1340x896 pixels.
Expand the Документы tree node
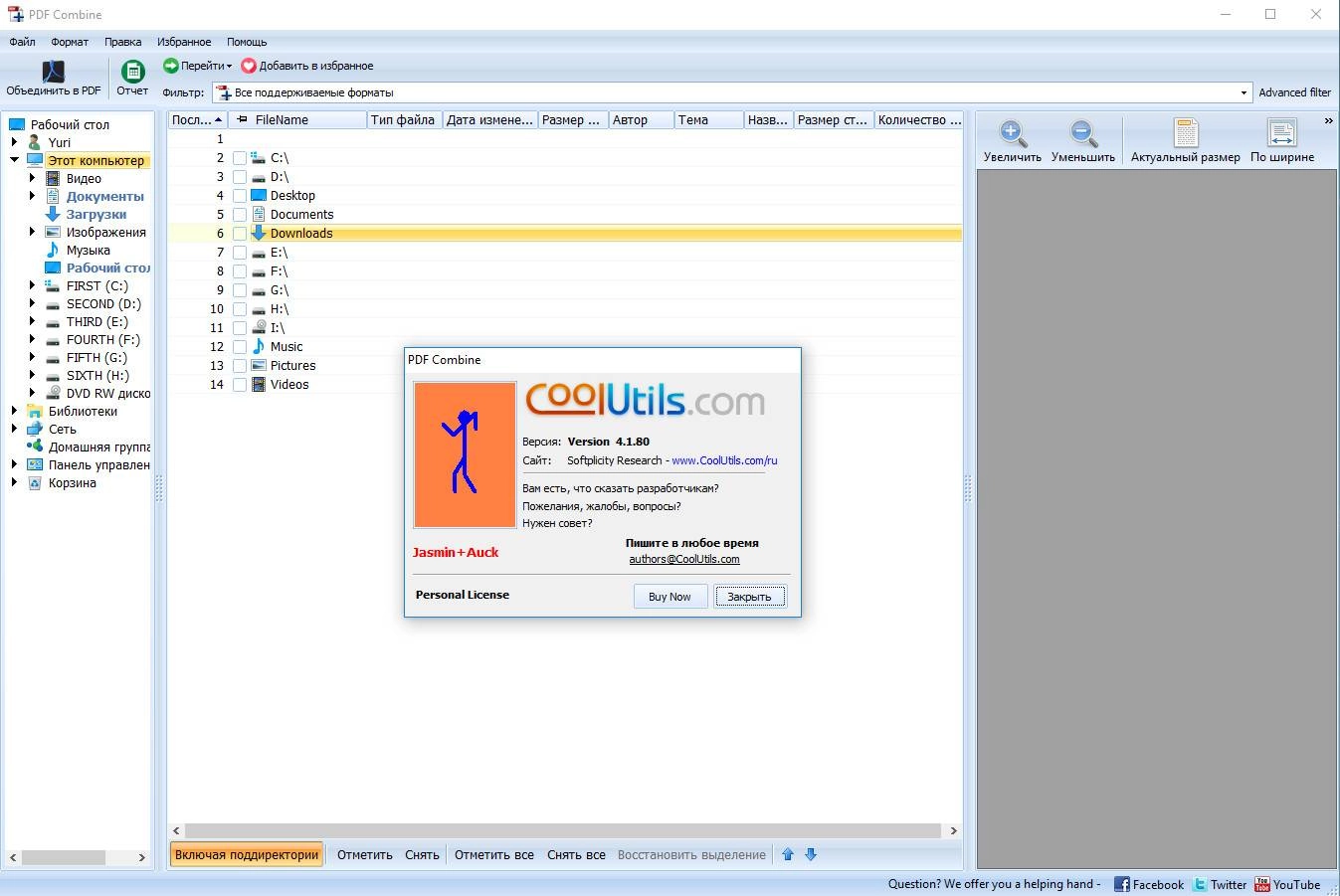[x=33, y=196]
